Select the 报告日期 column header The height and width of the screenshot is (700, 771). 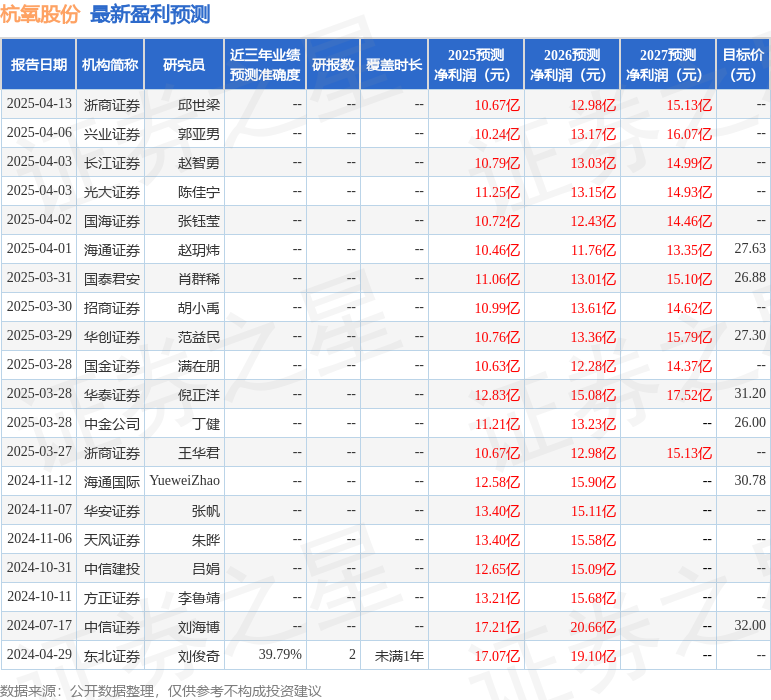coord(39,65)
